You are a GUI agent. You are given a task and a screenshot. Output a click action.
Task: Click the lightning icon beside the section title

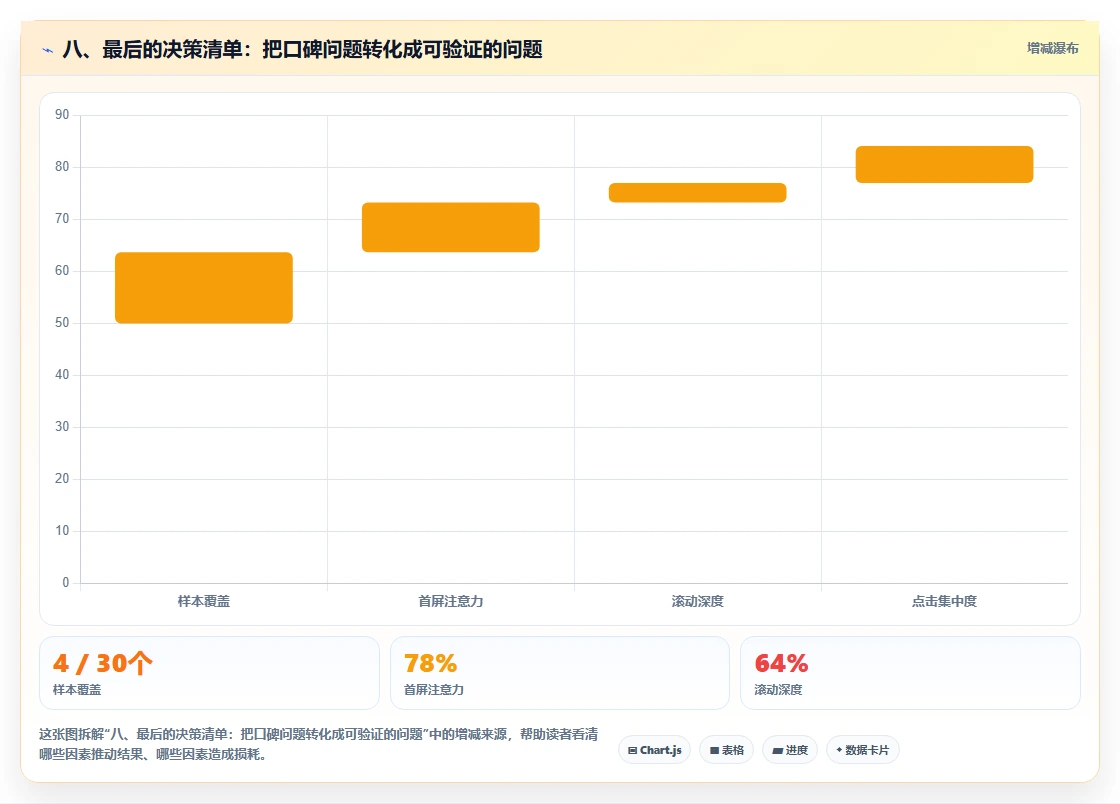tap(48, 50)
